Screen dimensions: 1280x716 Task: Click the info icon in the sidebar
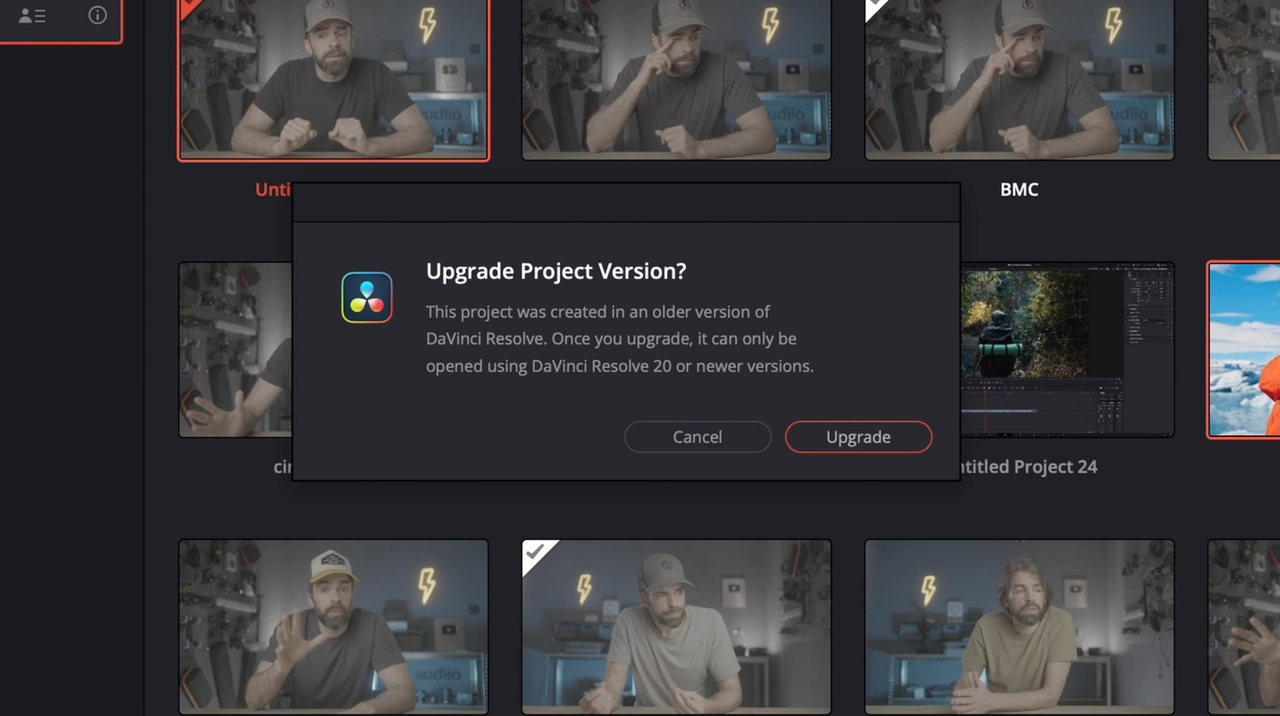coord(97,15)
